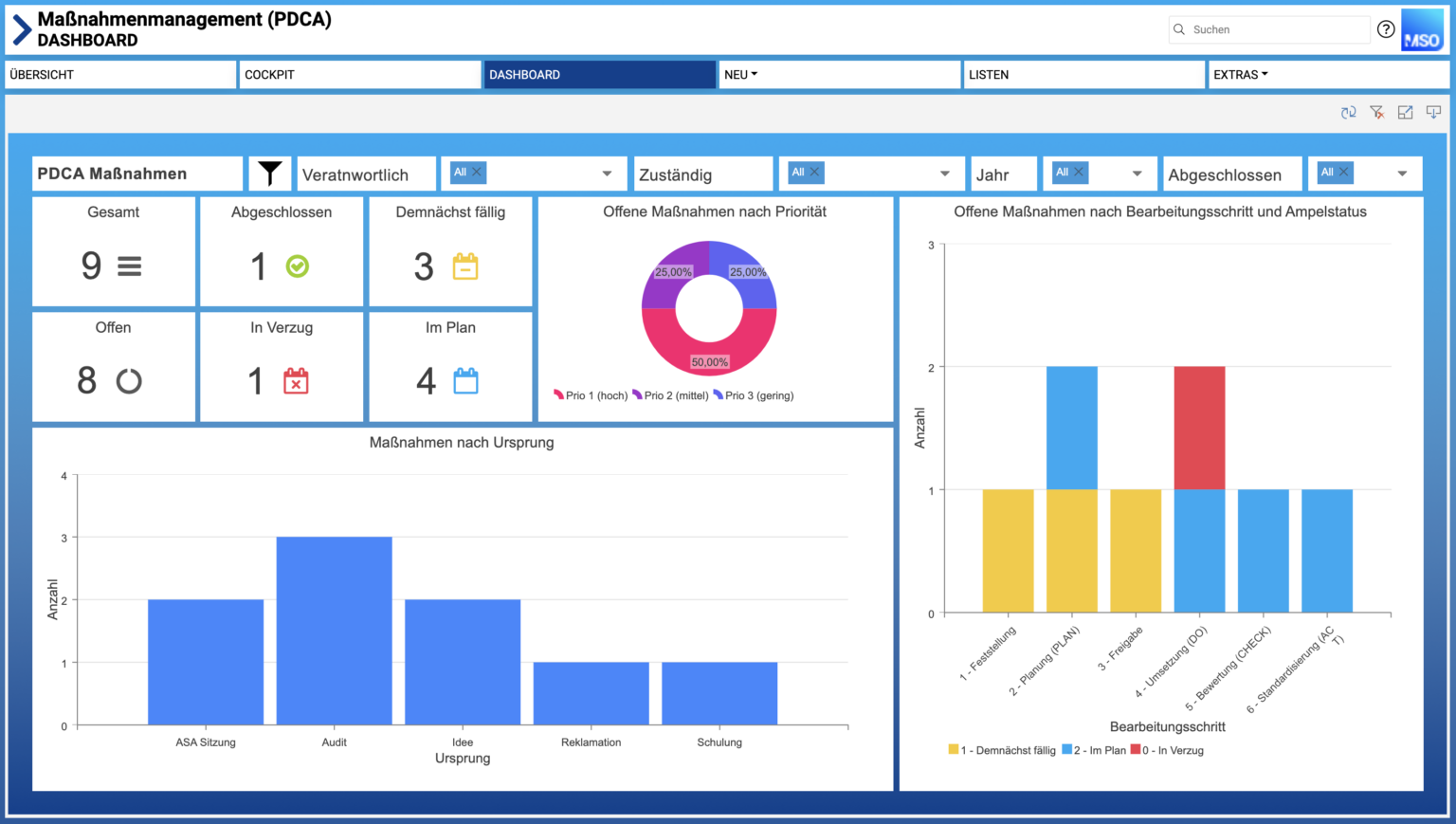Screen dimensions: 1456x824
Task: Switch to the COCKPIT tab
Action: (x=360, y=75)
